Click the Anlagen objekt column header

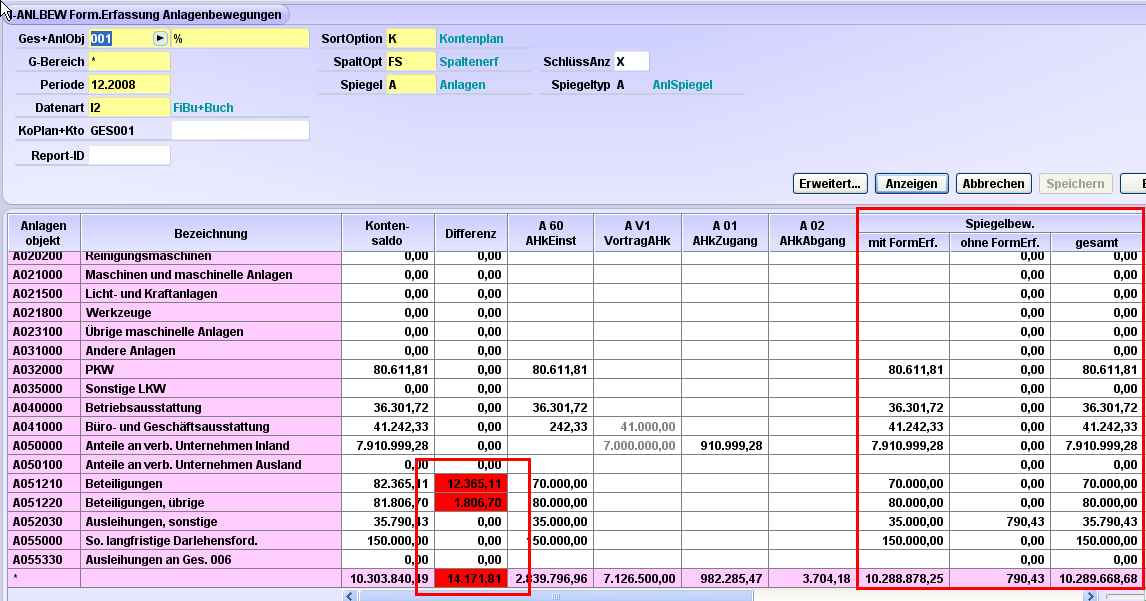(x=43, y=233)
